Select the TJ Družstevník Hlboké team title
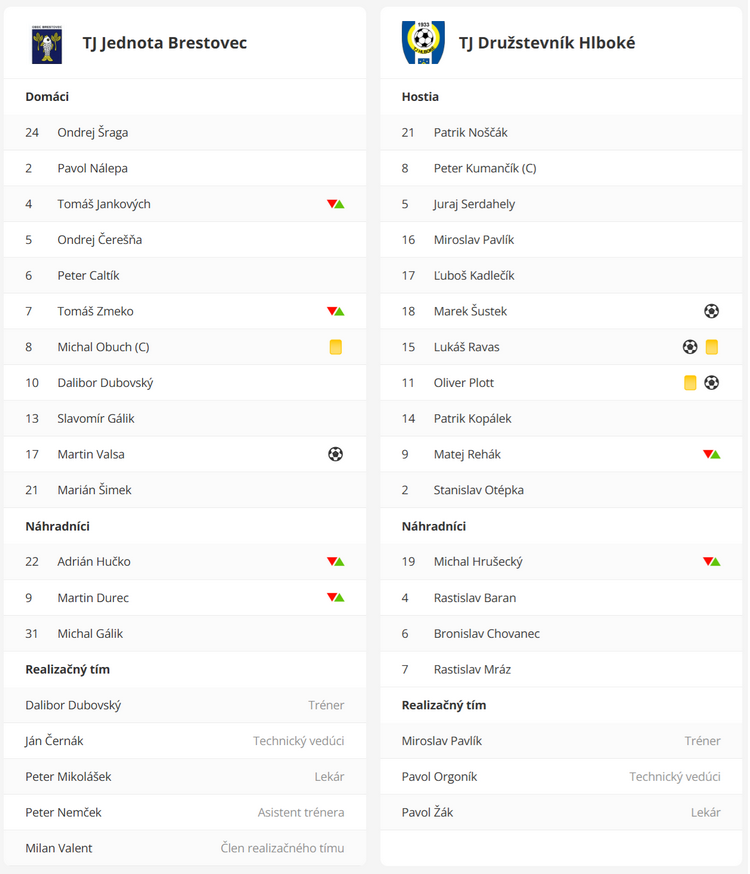The height and width of the screenshot is (874, 750). pos(547,43)
